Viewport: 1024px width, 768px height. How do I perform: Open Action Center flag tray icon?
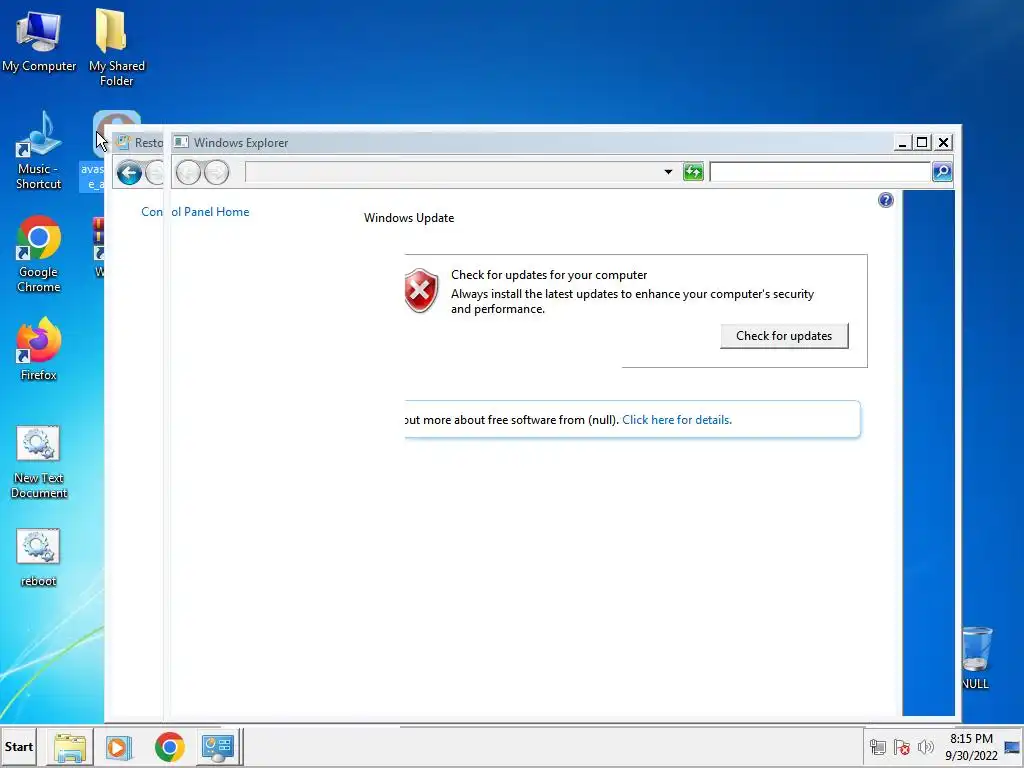[902, 747]
